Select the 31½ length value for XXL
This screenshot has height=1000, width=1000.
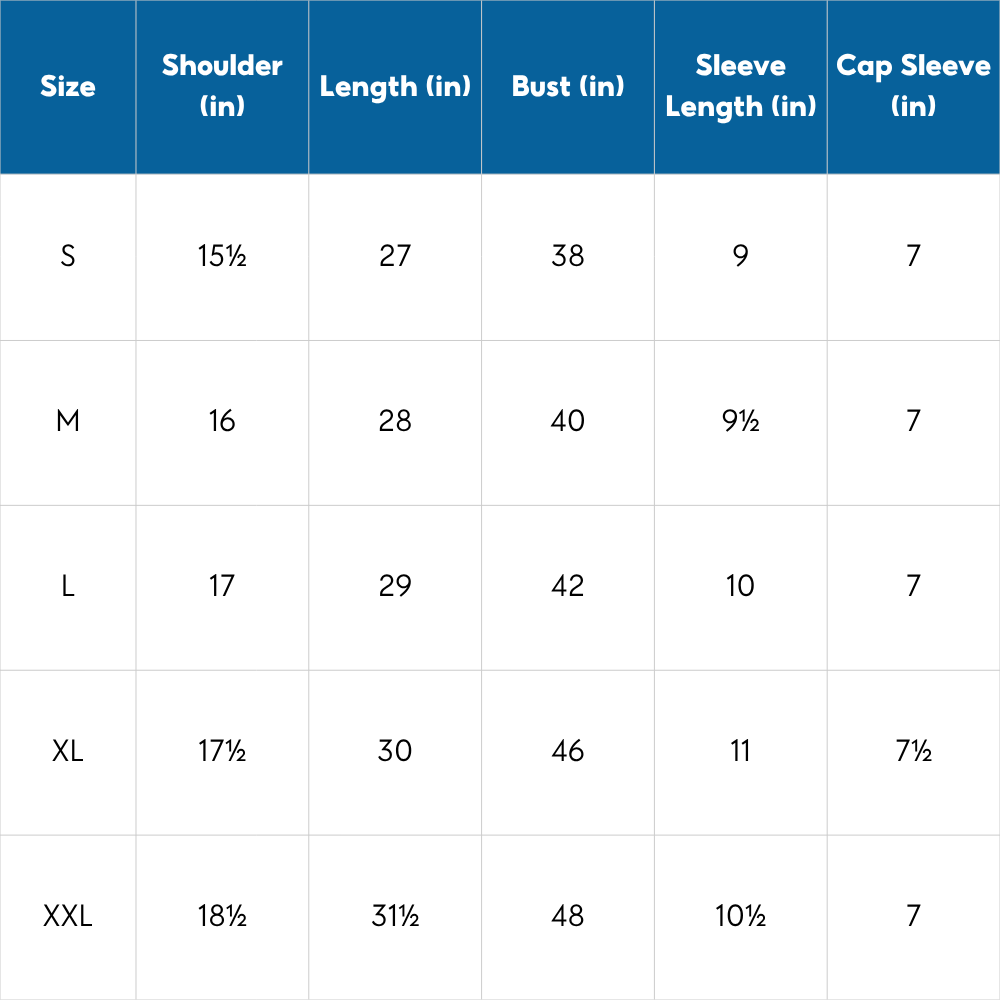(x=395, y=917)
